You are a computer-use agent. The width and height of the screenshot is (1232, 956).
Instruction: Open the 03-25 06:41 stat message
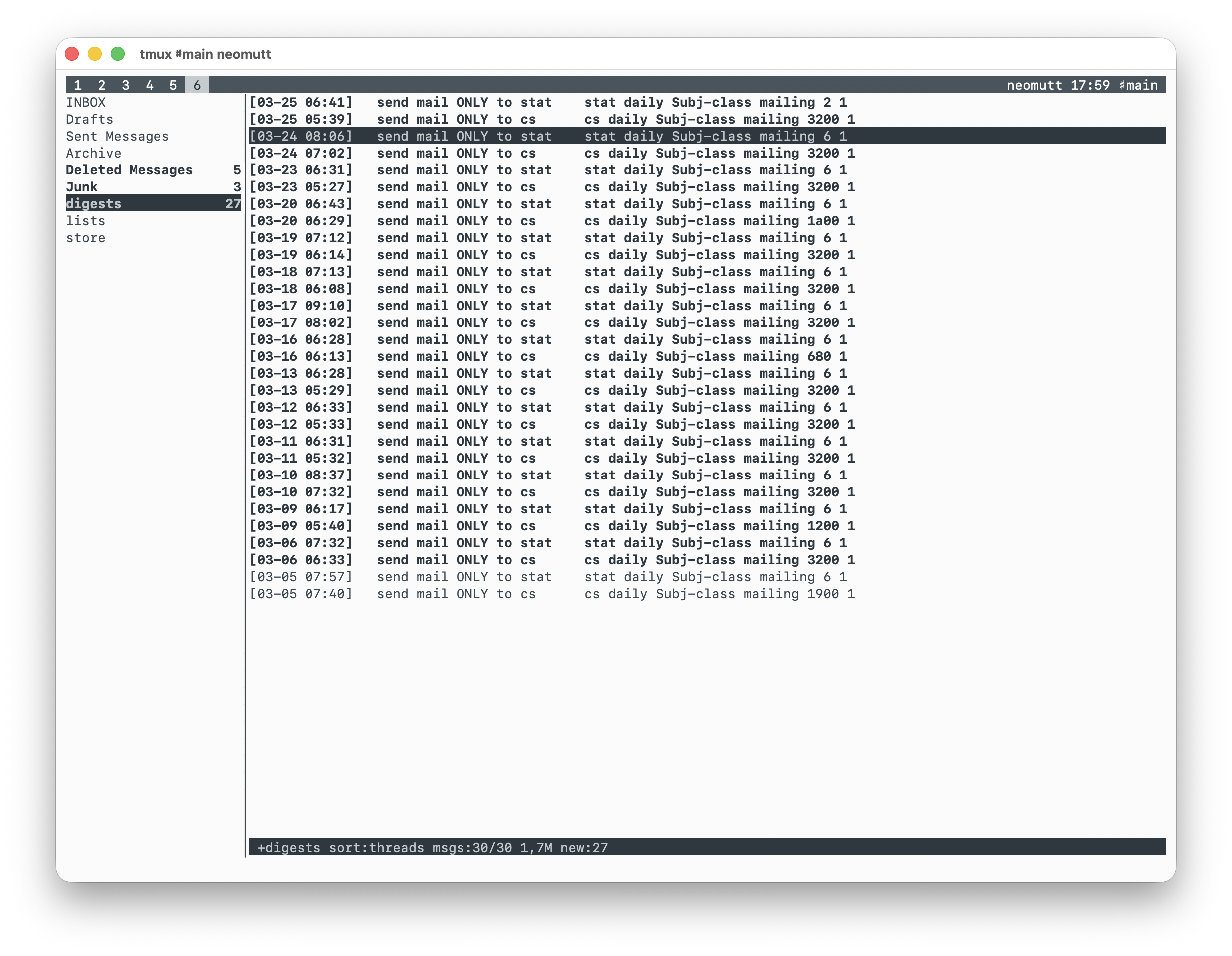point(547,102)
